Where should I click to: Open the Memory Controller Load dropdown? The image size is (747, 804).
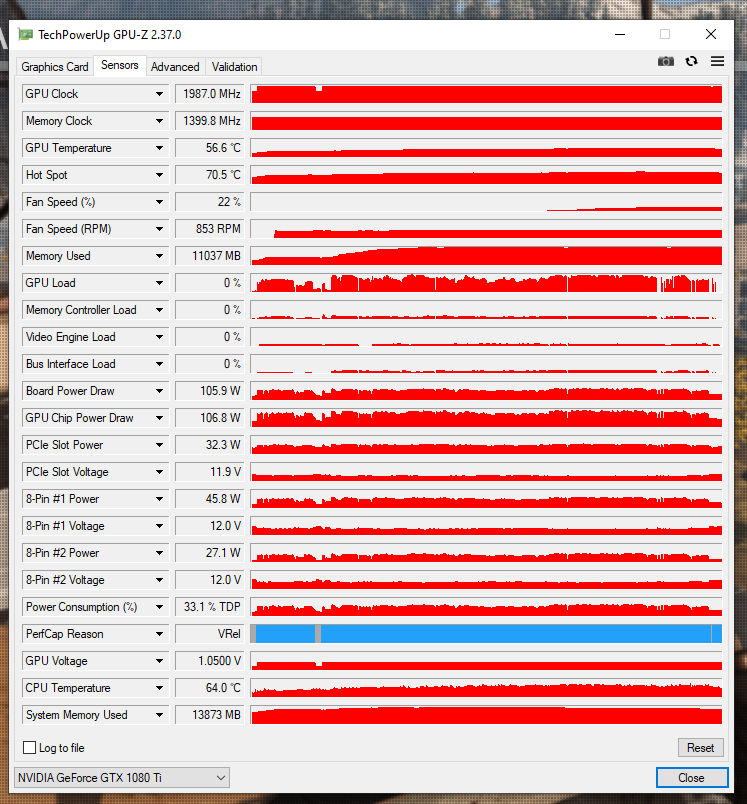[x=159, y=310]
